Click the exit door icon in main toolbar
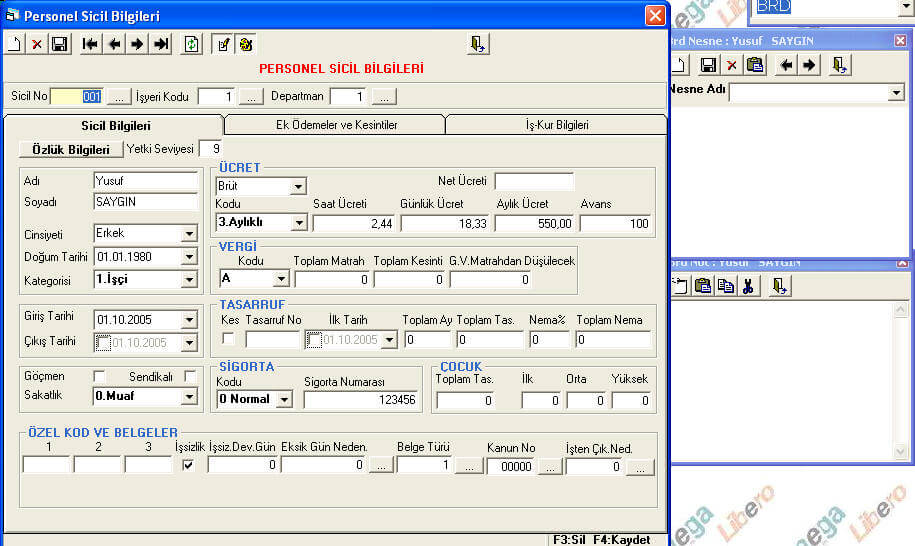The height and width of the screenshot is (546, 915). (478, 44)
